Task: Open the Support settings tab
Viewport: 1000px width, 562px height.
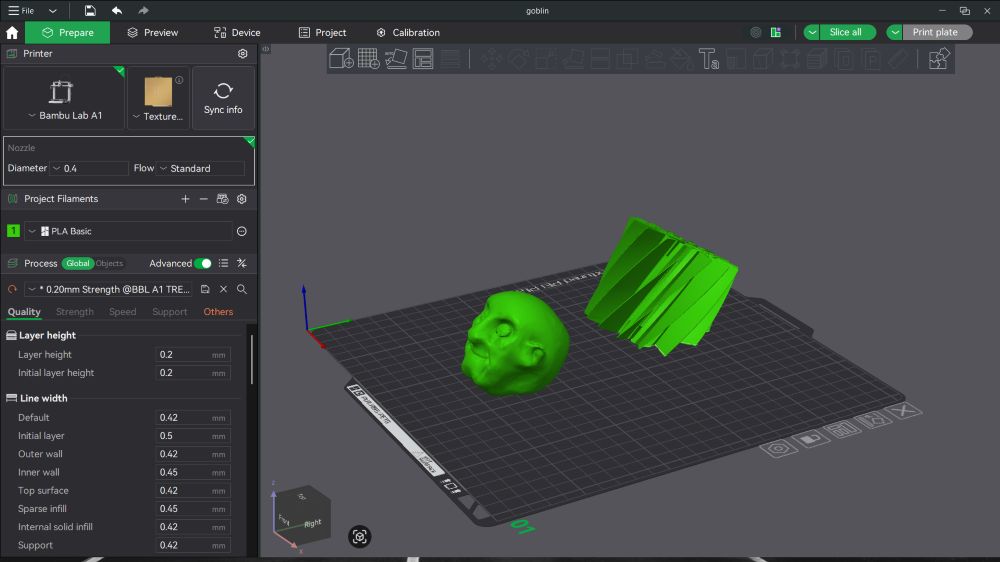Action: 170,312
